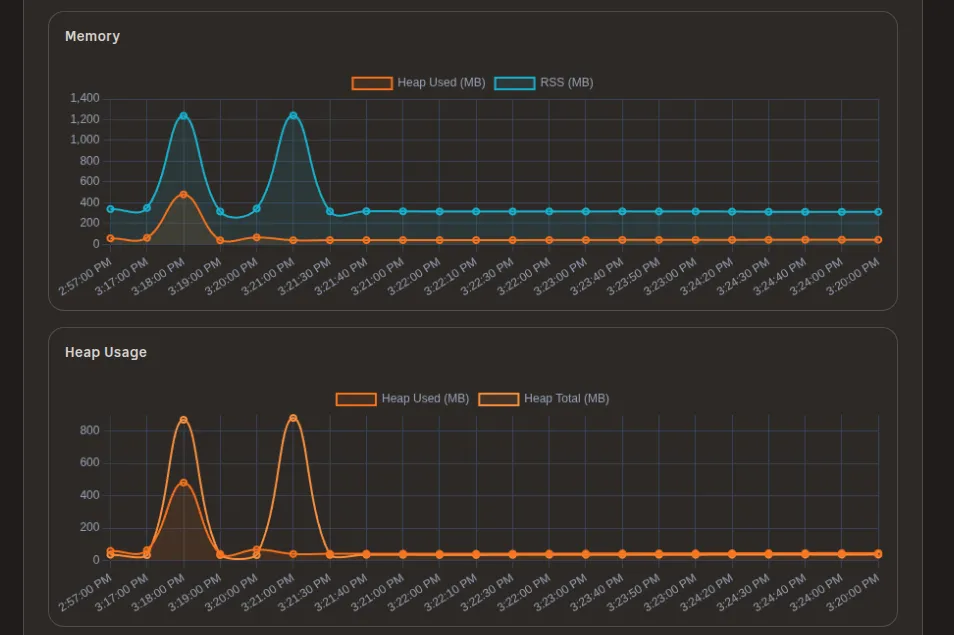This screenshot has width=954, height=635.
Task: Click the Heap Usage panel title
Action: click(105, 352)
